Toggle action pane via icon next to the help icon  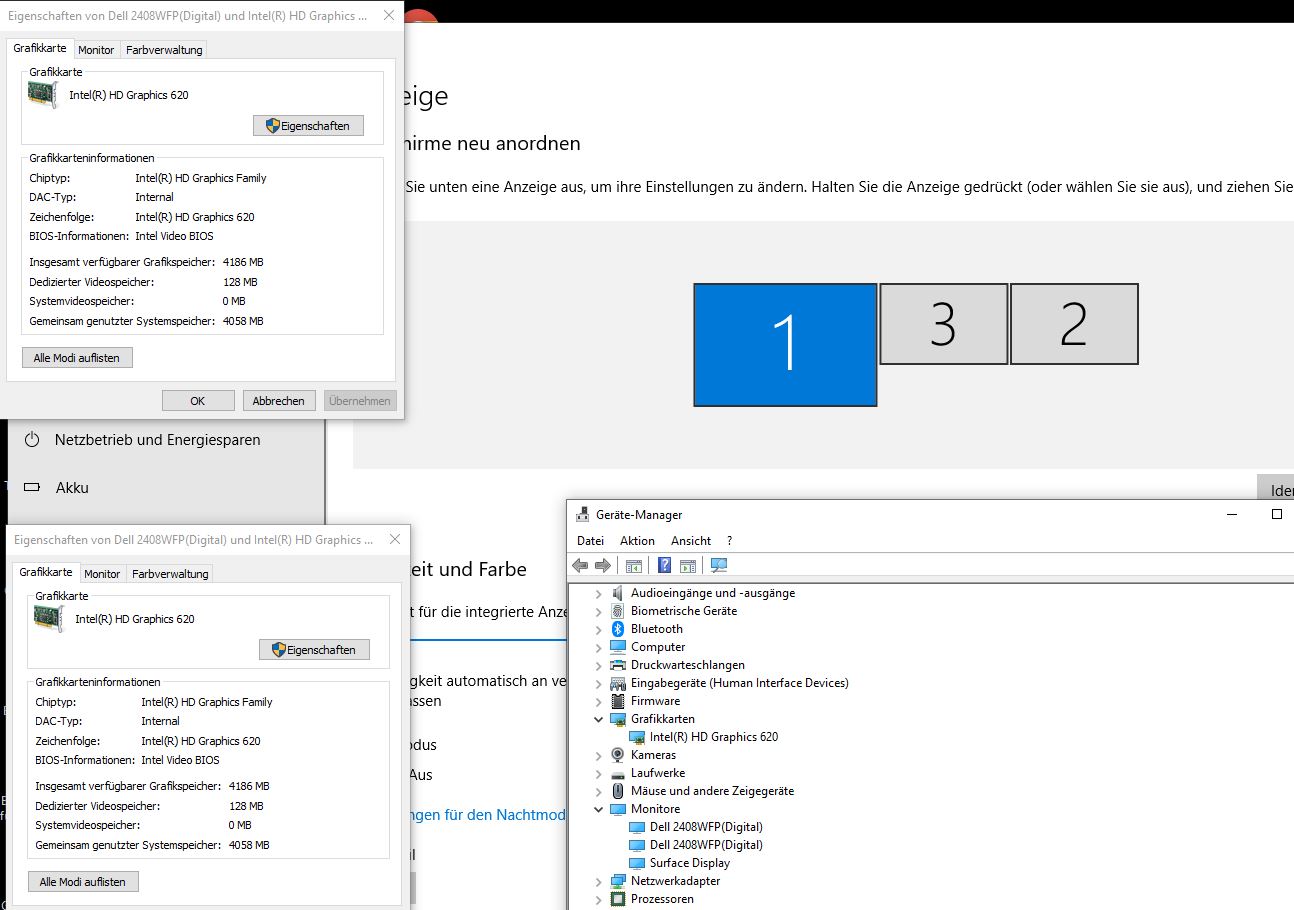pos(687,566)
